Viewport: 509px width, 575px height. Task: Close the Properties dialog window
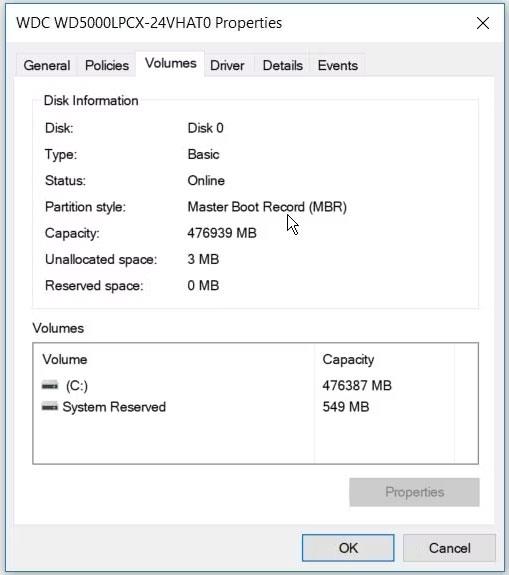click(483, 23)
